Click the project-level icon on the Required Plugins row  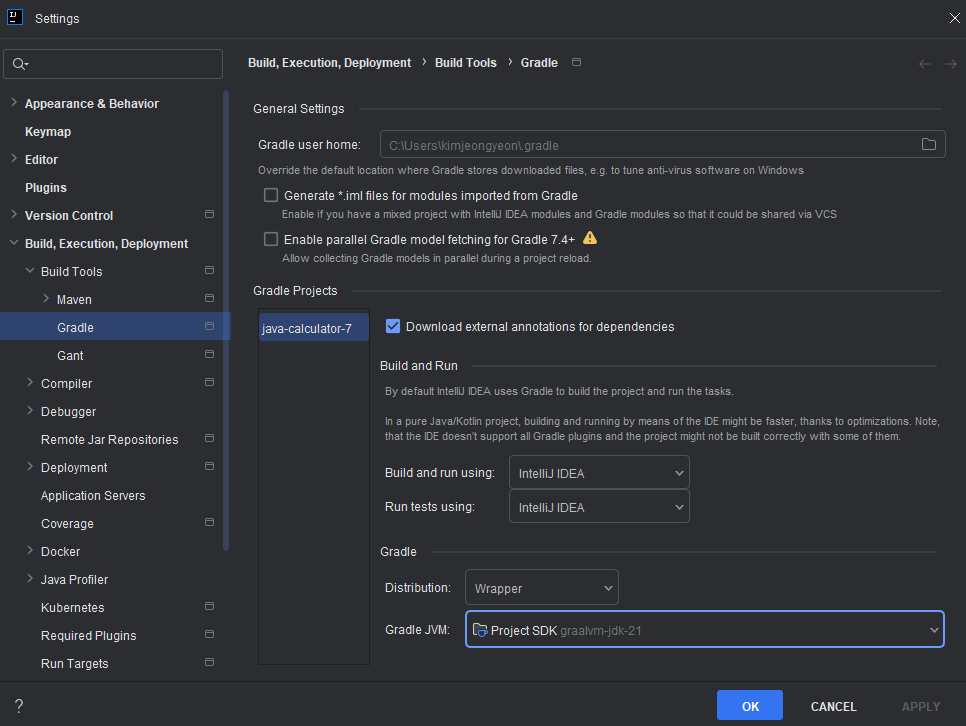[209, 635]
